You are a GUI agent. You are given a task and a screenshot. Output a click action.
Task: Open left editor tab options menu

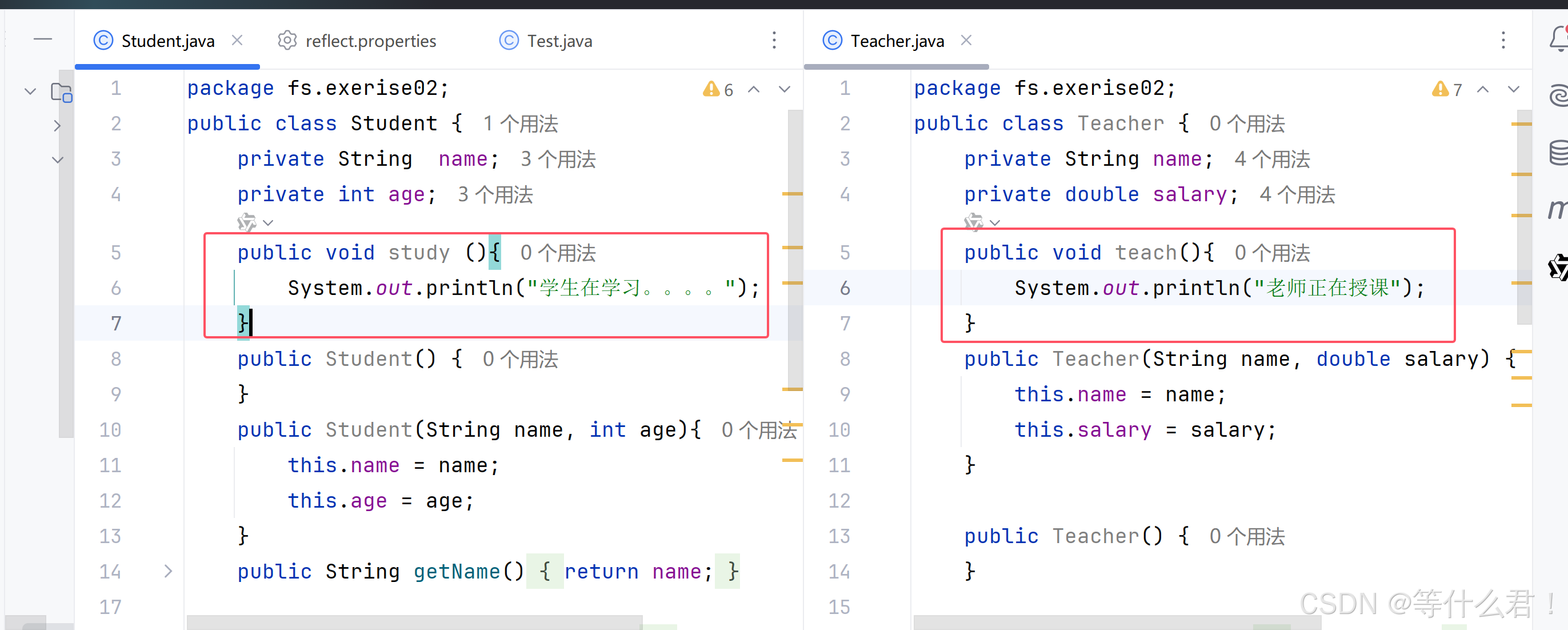pos(774,40)
